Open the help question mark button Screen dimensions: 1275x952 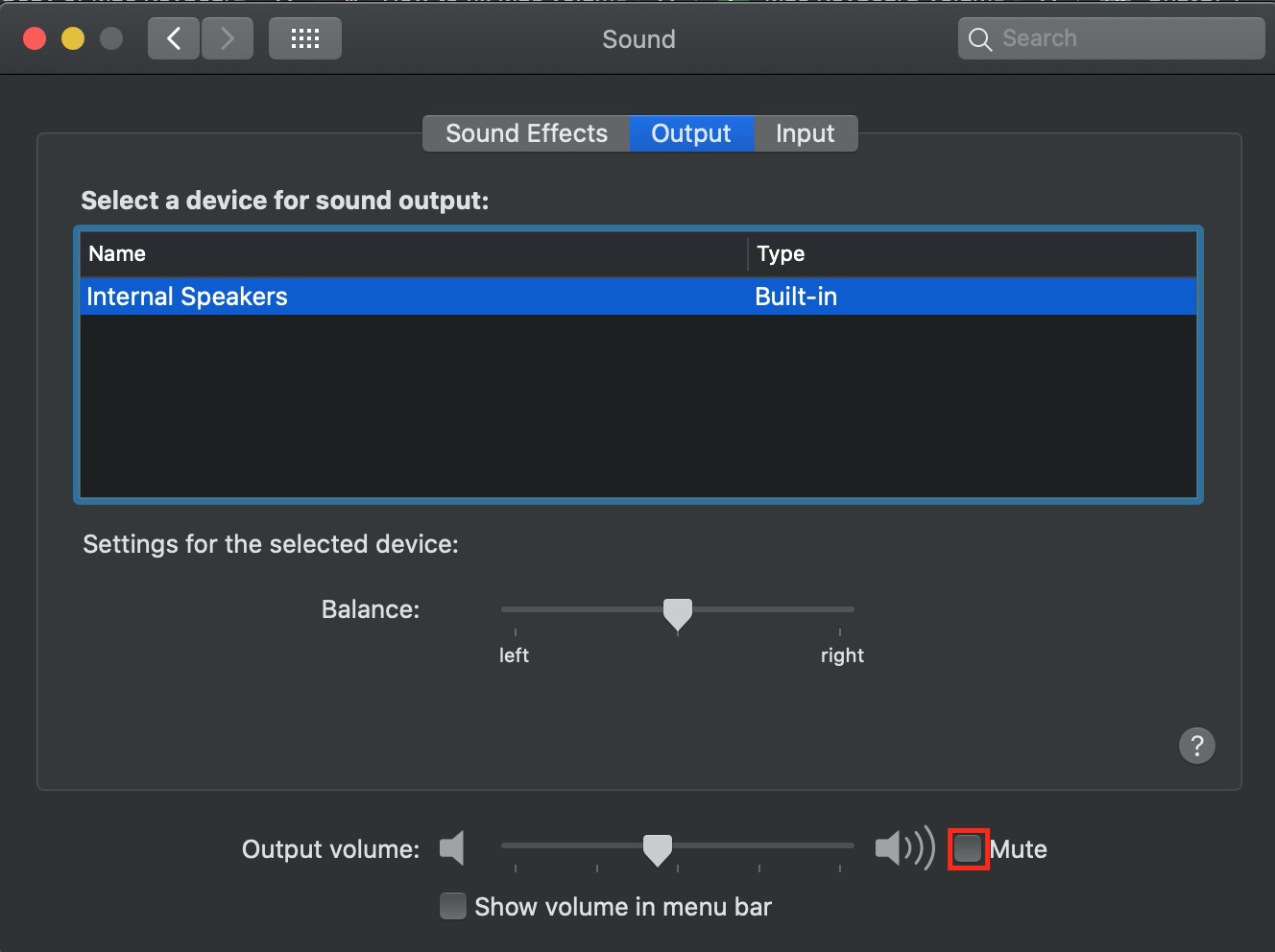[1197, 746]
